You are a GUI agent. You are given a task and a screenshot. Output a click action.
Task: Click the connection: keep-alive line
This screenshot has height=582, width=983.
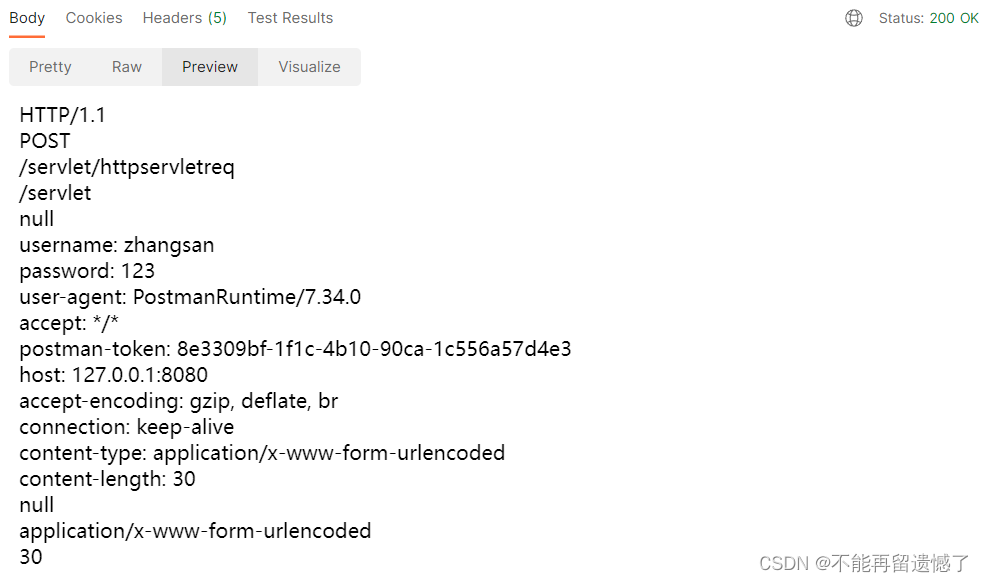[x=127, y=427]
